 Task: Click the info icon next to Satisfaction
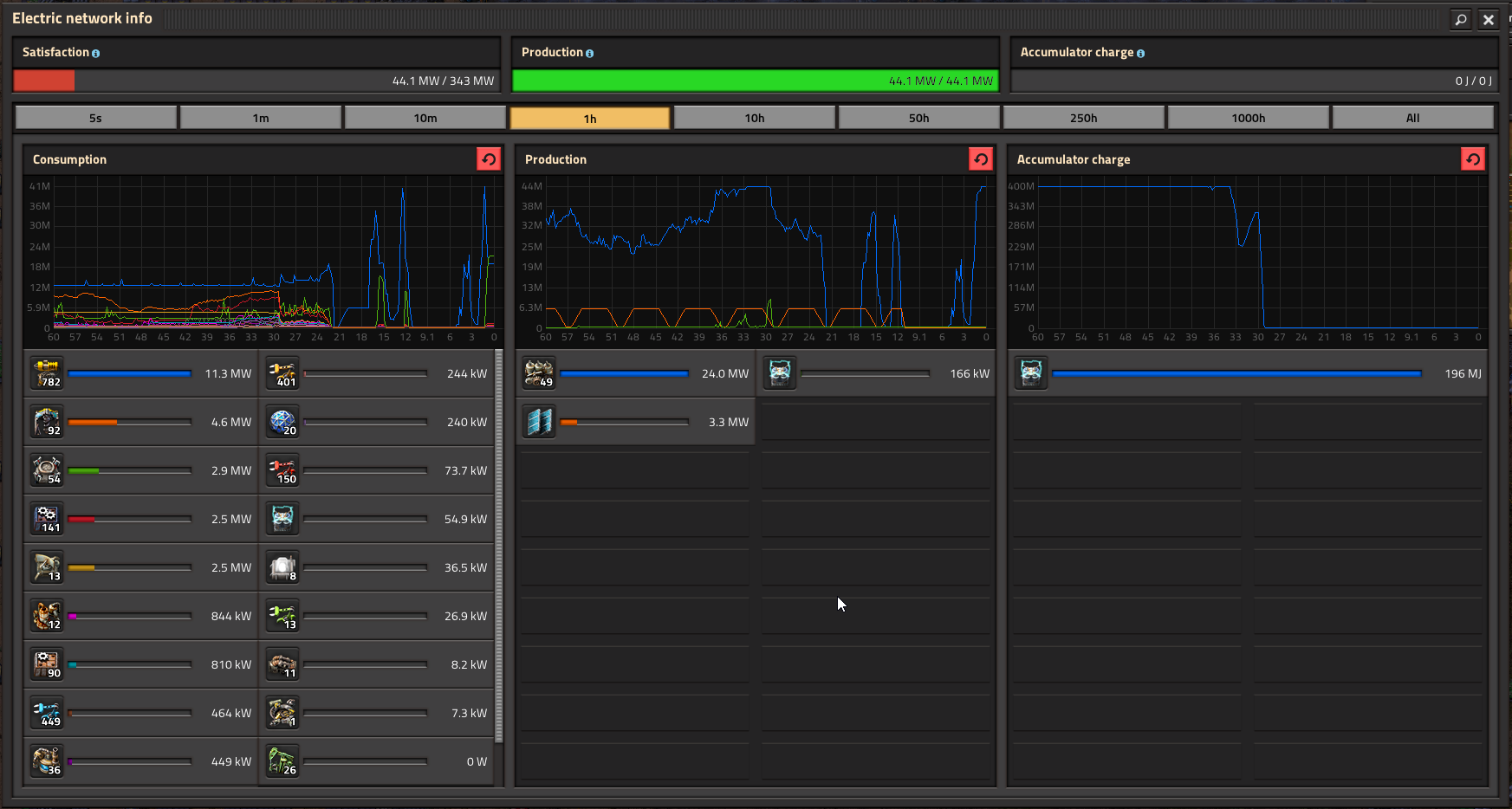pyautogui.click(x=95, y=54)
